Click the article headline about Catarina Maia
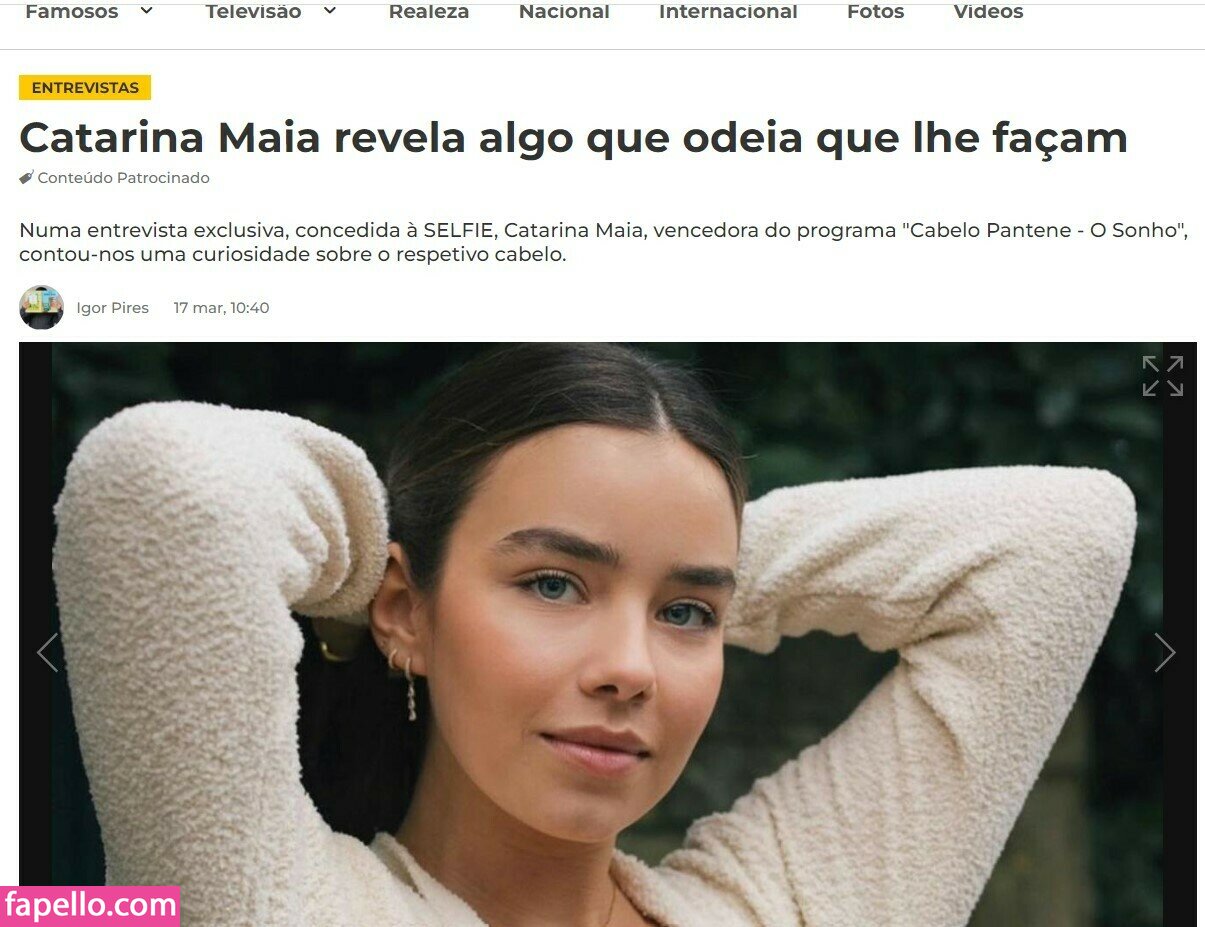Screen dimensions: 1205x927 pyautogui.click(x=573, y=138)
